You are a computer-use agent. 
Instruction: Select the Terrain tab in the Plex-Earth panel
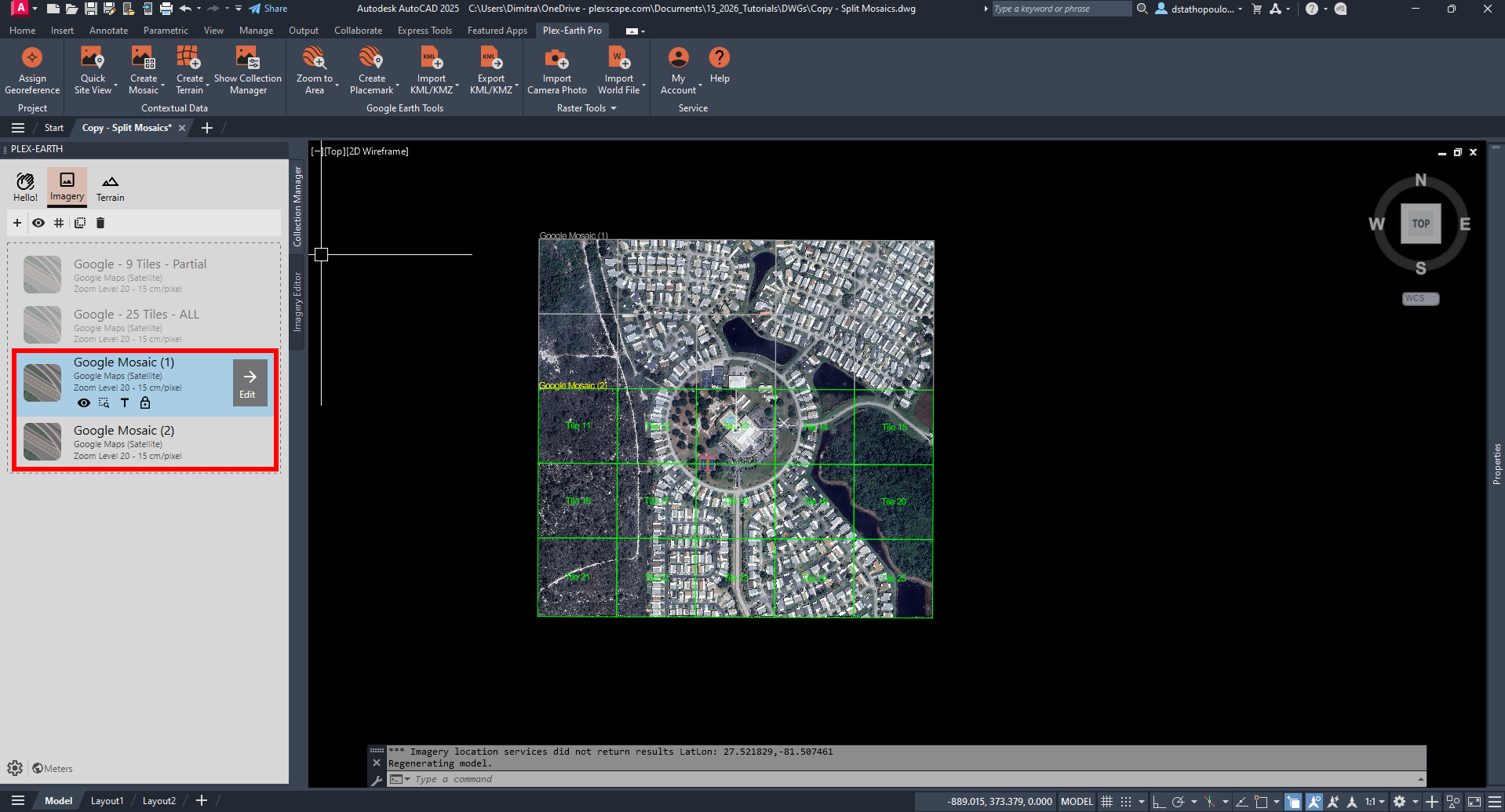pos(110,188)
